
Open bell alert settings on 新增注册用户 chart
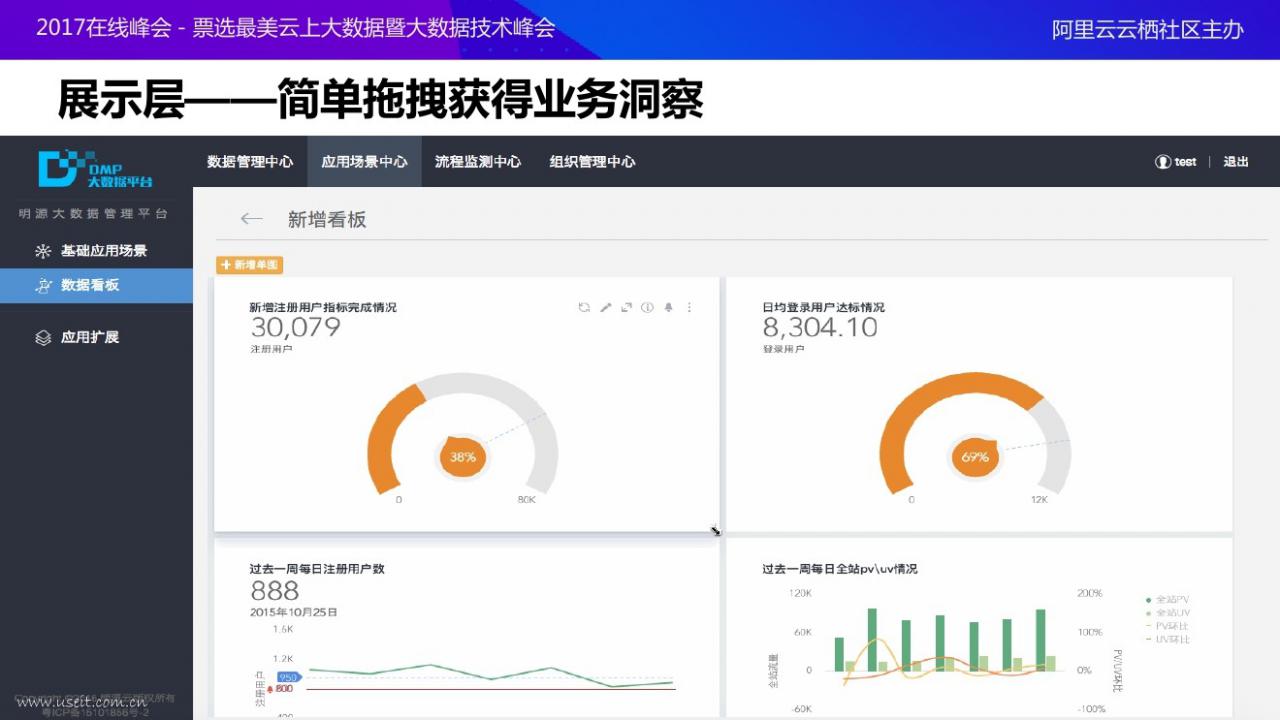668,308
